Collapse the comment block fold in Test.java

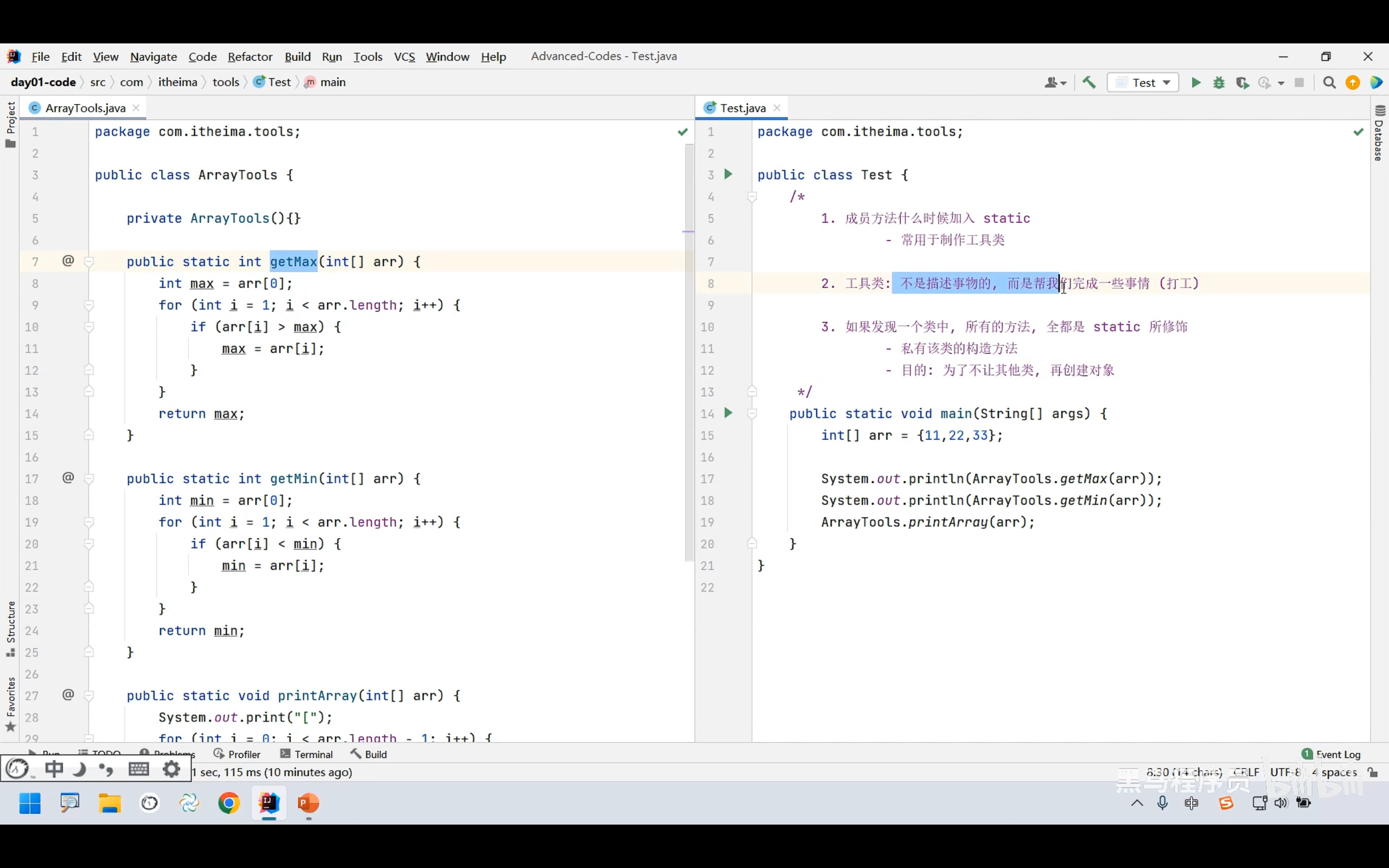[x=752, y=197]
